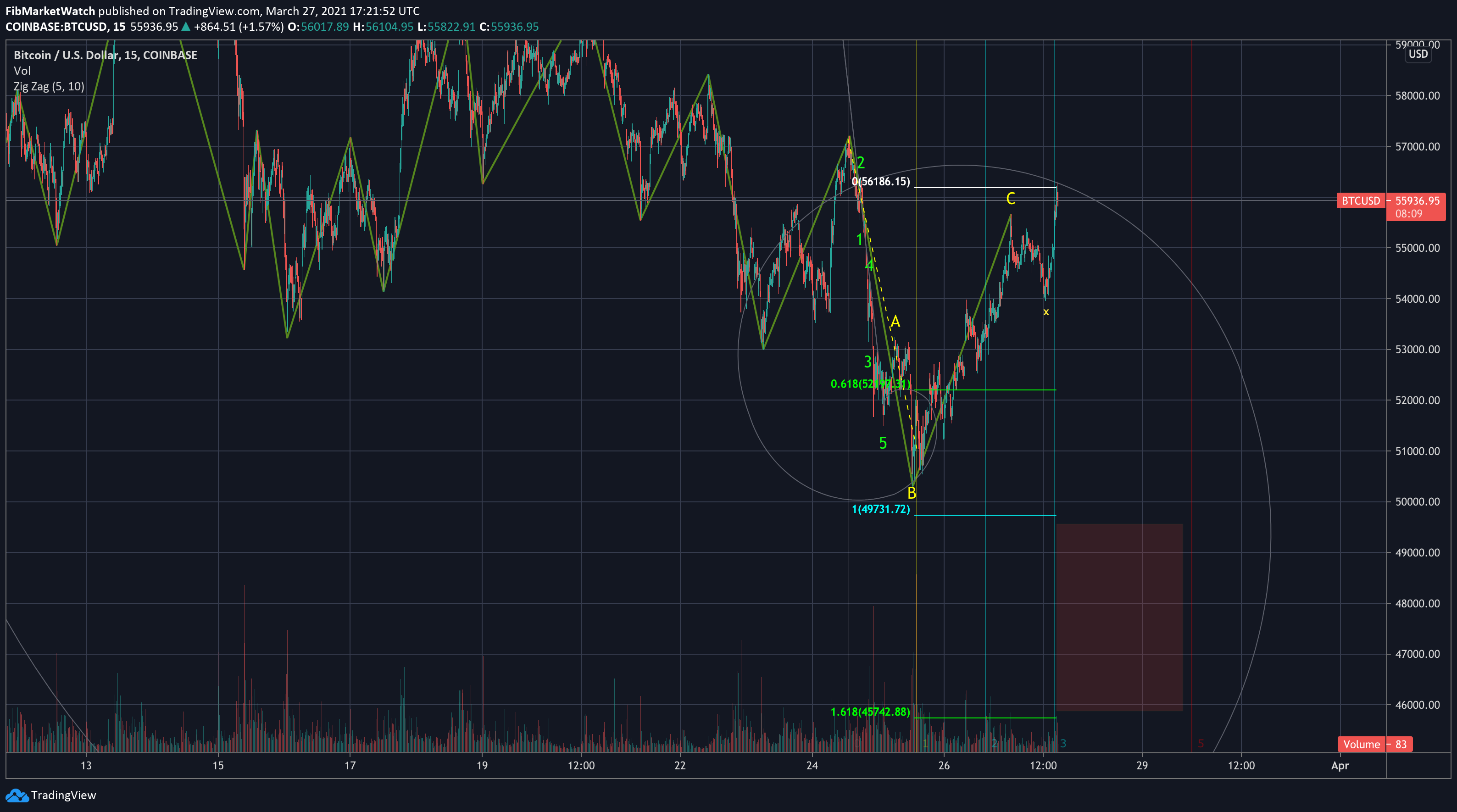Select the shaded red target zone rectangle
This screenshot has height=812, width=1457.
click(x=1119, y=617)
